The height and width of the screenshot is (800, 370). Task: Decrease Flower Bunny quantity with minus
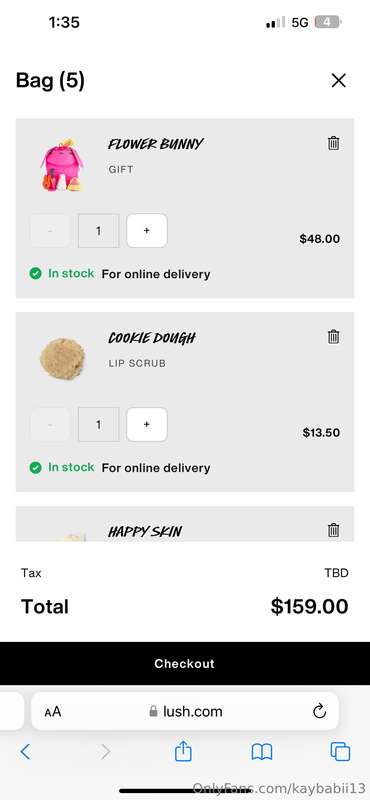click(x=50, y=231)
